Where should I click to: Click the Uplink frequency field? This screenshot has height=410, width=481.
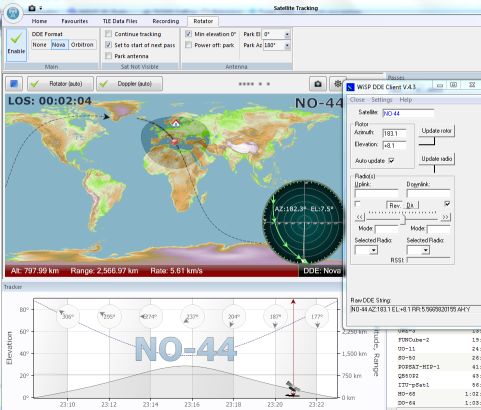pos(376,193)
